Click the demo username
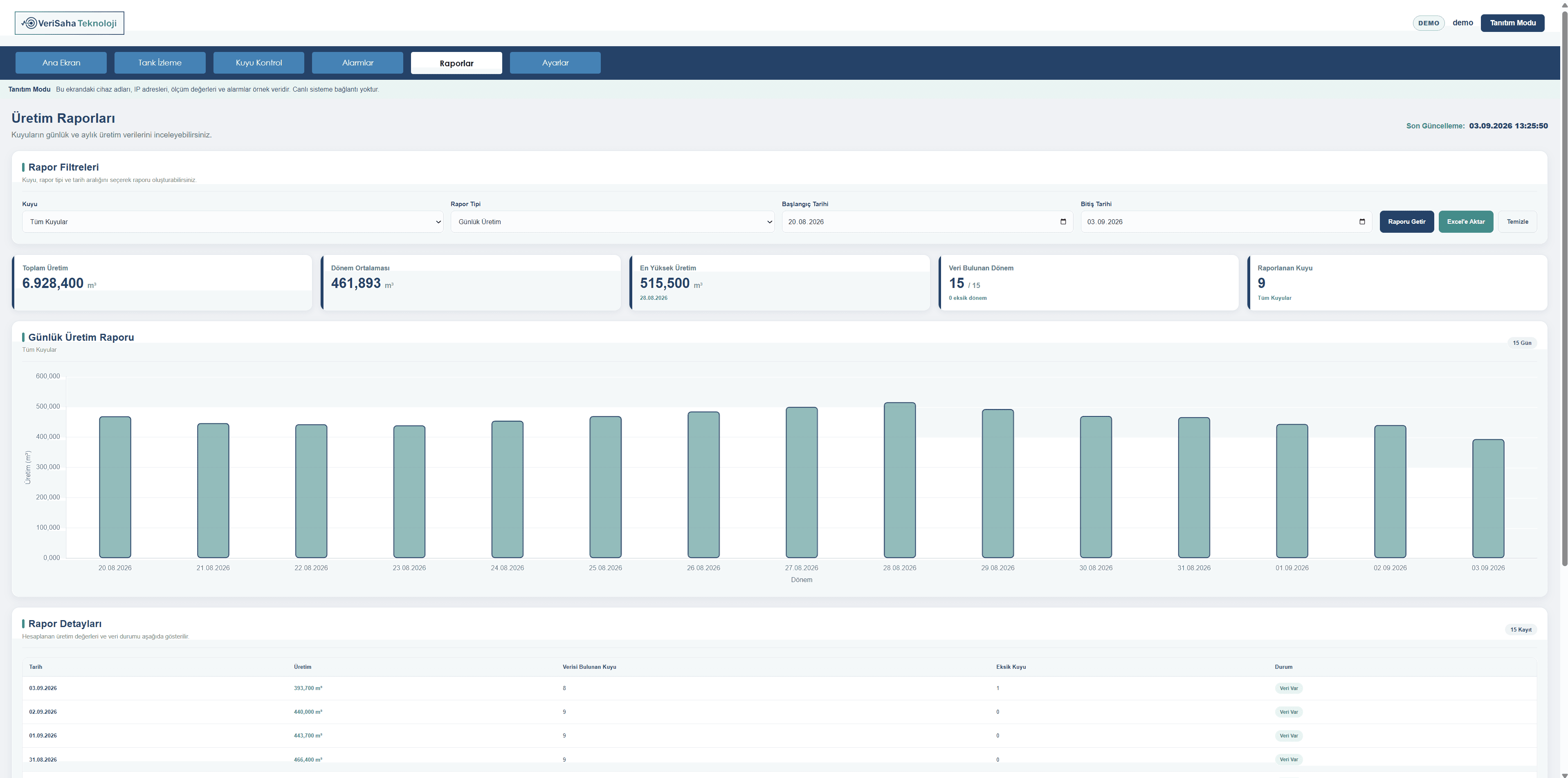Image resolution: width=1568 pixels, height=778 pixels. pos(1463,23)
